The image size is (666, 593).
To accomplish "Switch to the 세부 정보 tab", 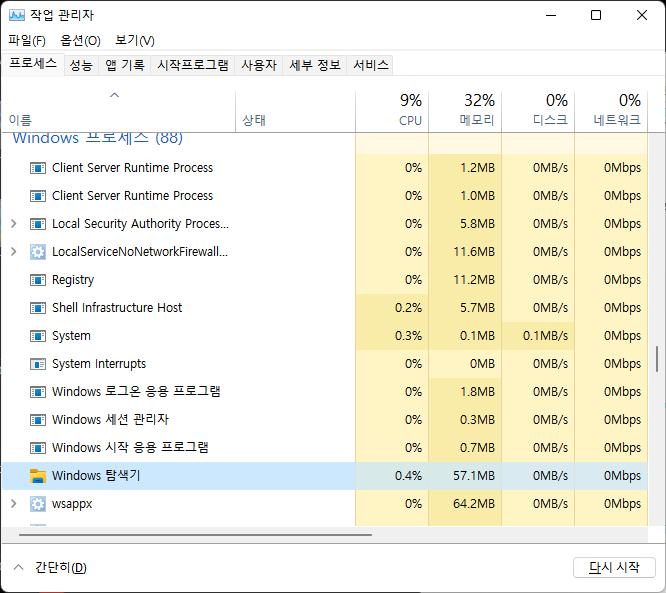I will (x=315, y=65).
